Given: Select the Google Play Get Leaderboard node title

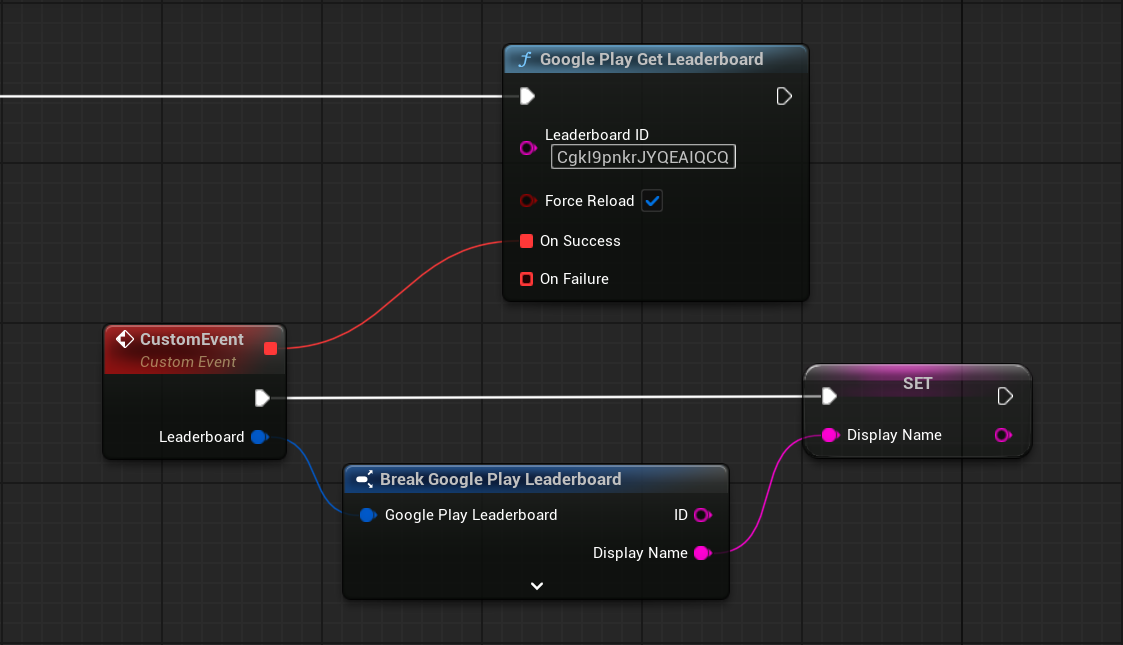Looking at the screenshot, I should pos(650,59).
